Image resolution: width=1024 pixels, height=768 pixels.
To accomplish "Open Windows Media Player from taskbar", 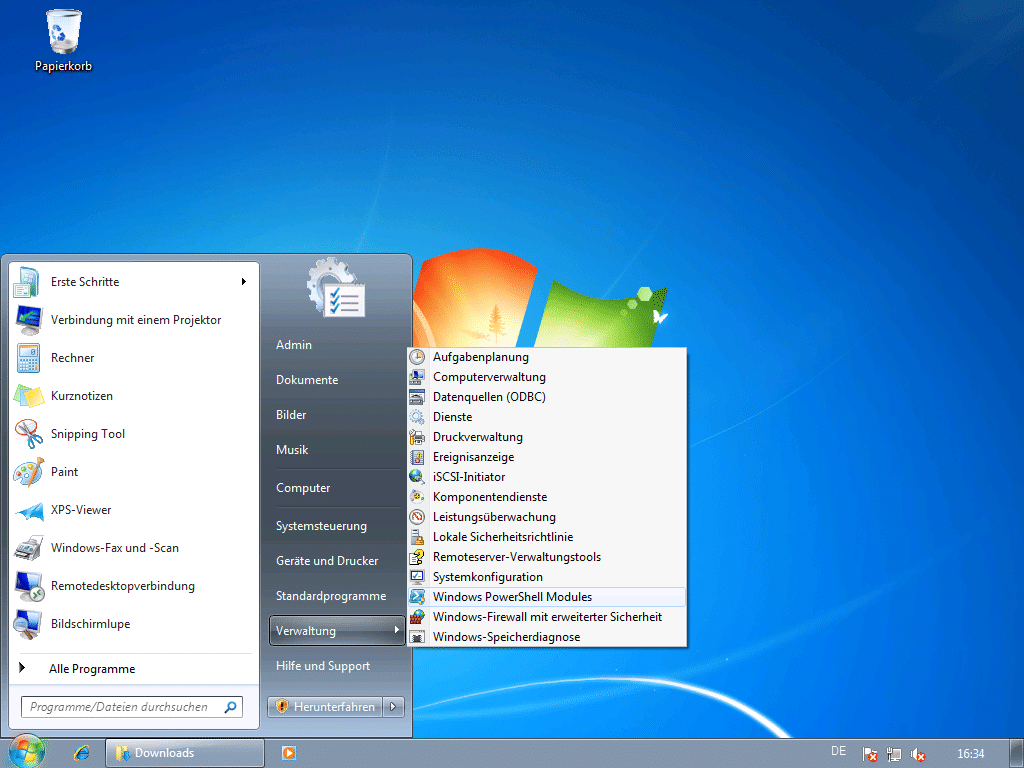I will pos(289,753).
